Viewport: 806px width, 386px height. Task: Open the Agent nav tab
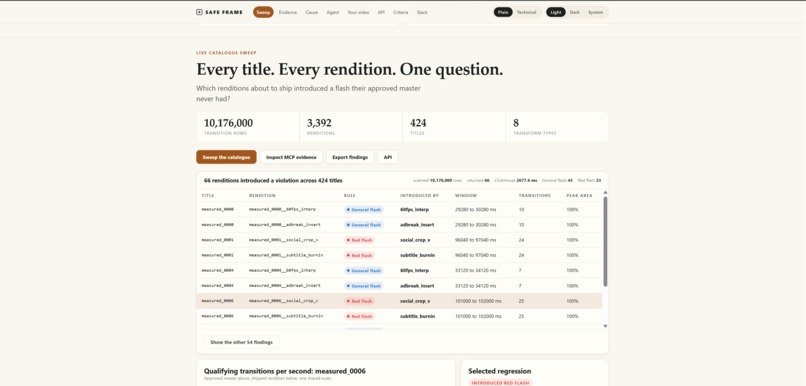pos(333,12)
